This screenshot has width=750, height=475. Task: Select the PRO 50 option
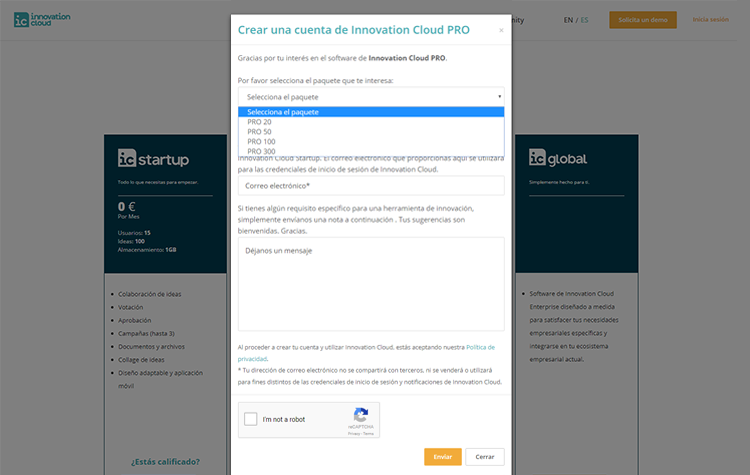pyautogui.click(x=371, y=132)
